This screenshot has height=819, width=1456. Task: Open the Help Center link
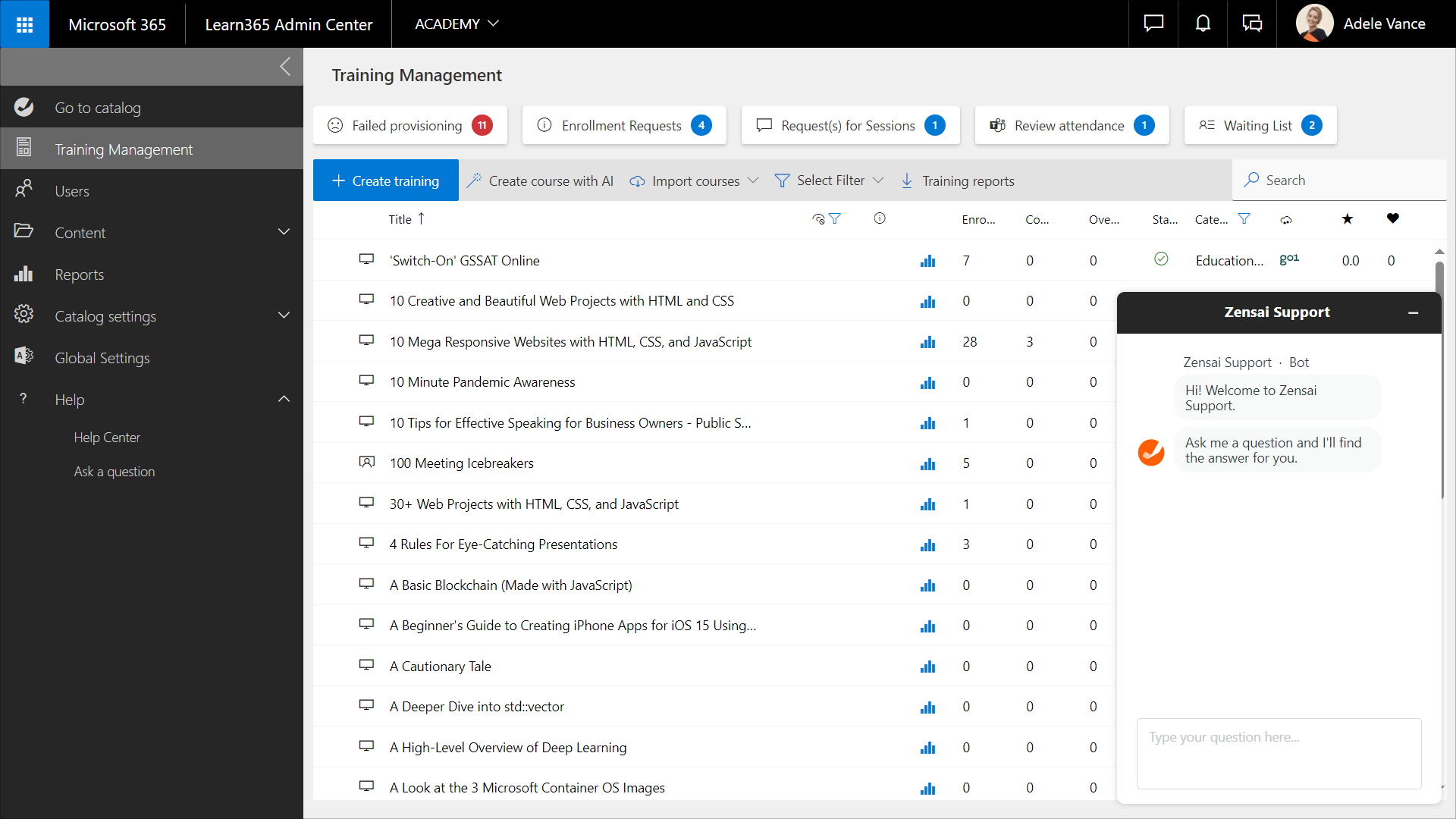coord(107,438)
